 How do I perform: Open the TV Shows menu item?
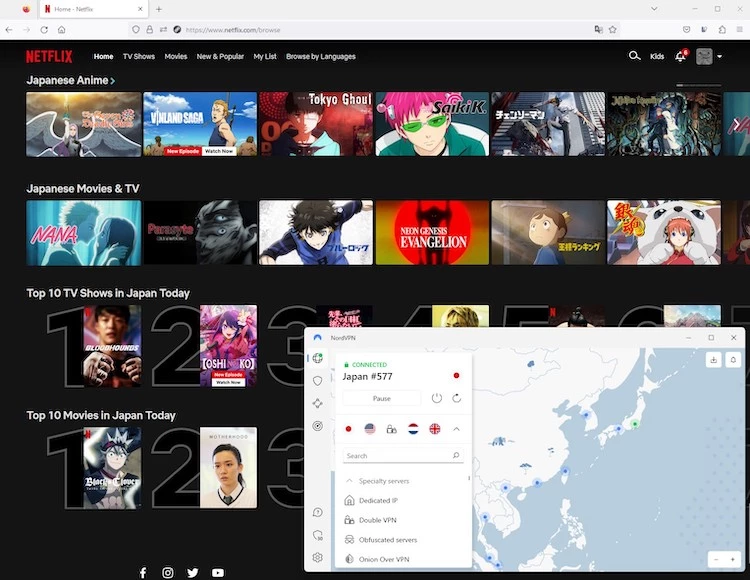[139, 56]
